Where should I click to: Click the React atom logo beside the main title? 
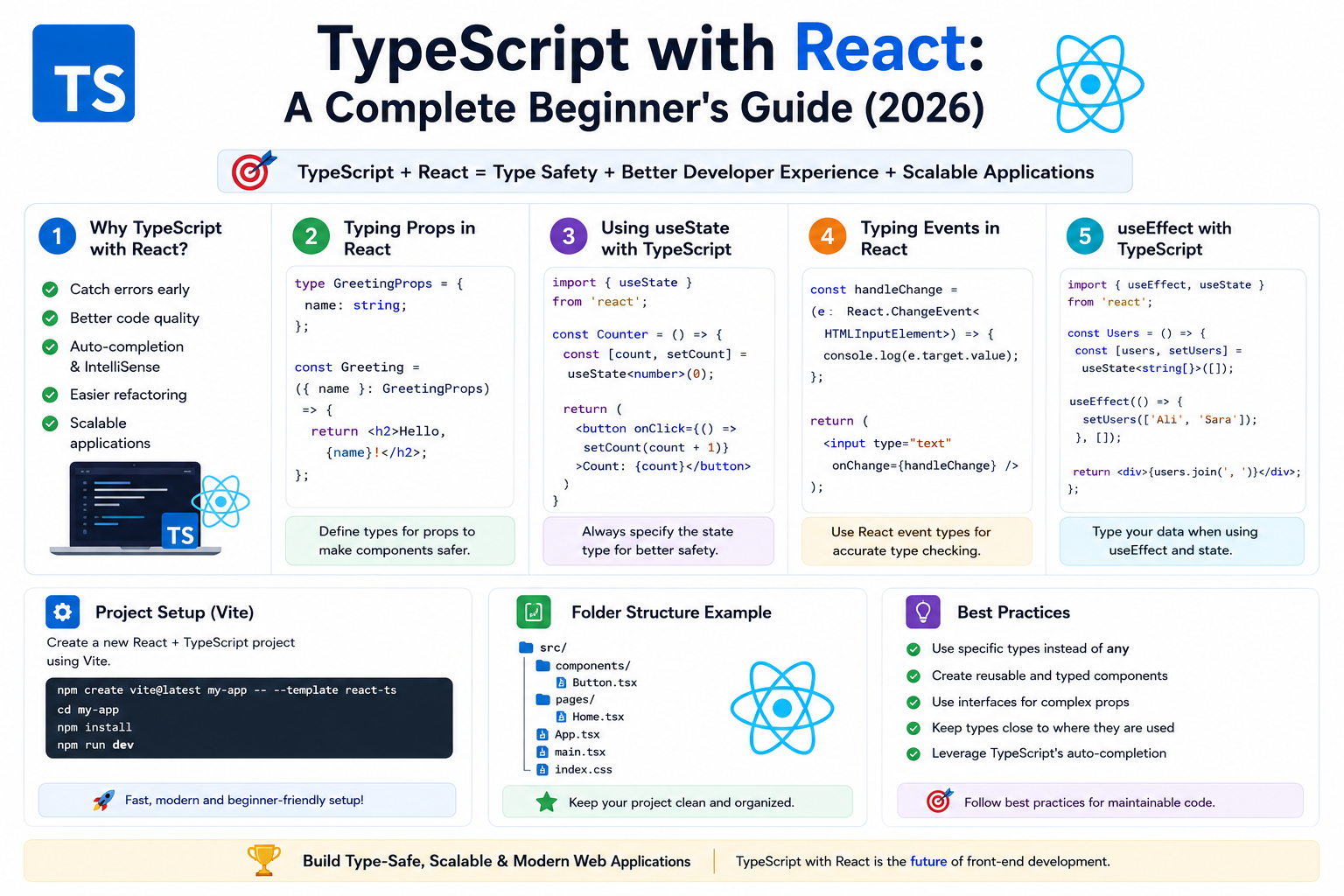click(1090, 84)
